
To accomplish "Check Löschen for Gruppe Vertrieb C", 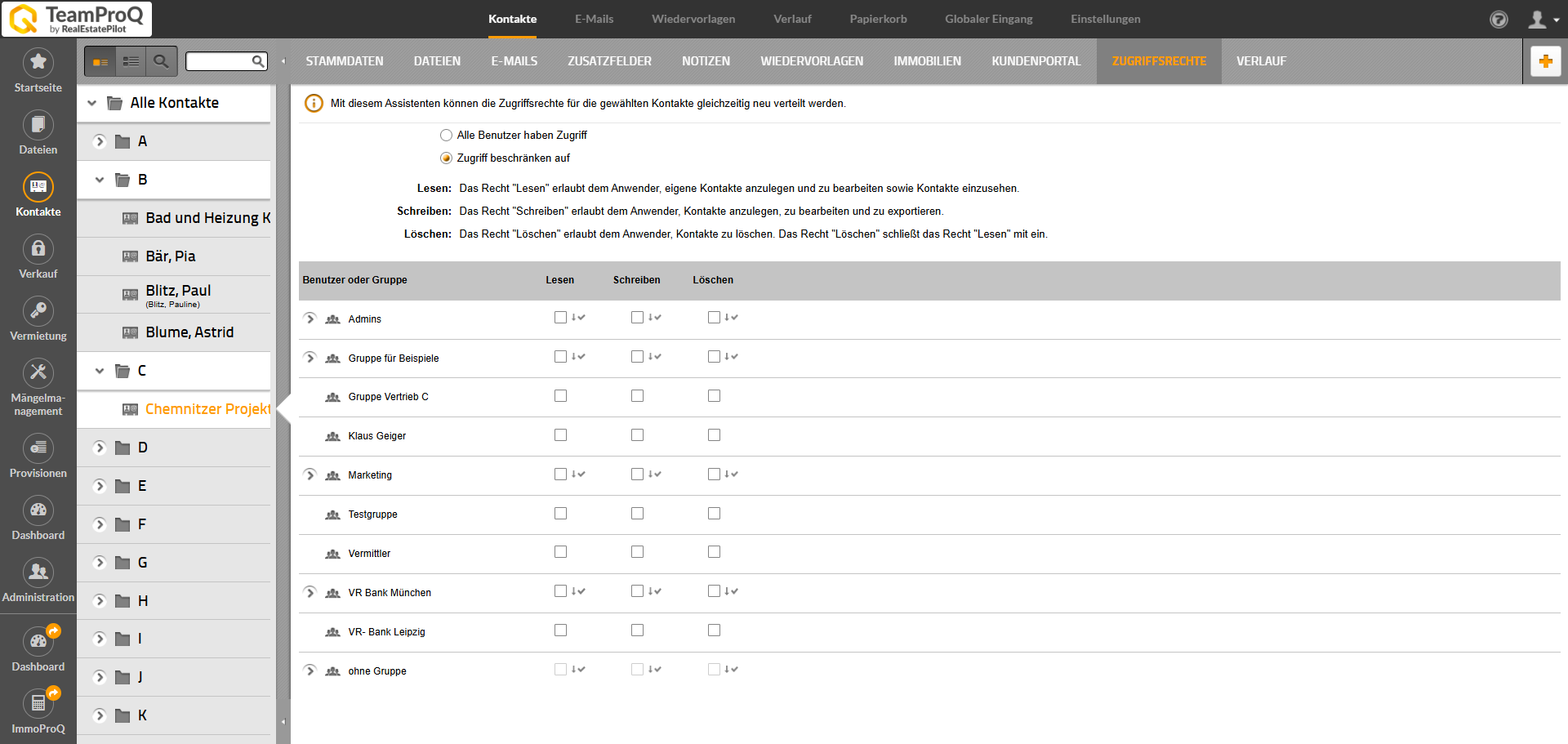I will (714, 396).
